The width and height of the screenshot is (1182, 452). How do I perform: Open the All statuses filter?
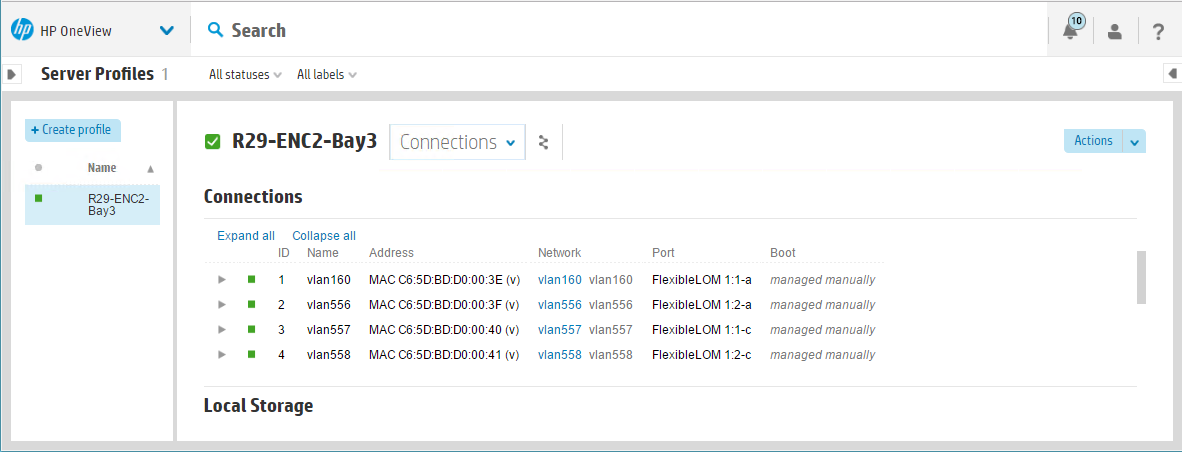point(245,75)
